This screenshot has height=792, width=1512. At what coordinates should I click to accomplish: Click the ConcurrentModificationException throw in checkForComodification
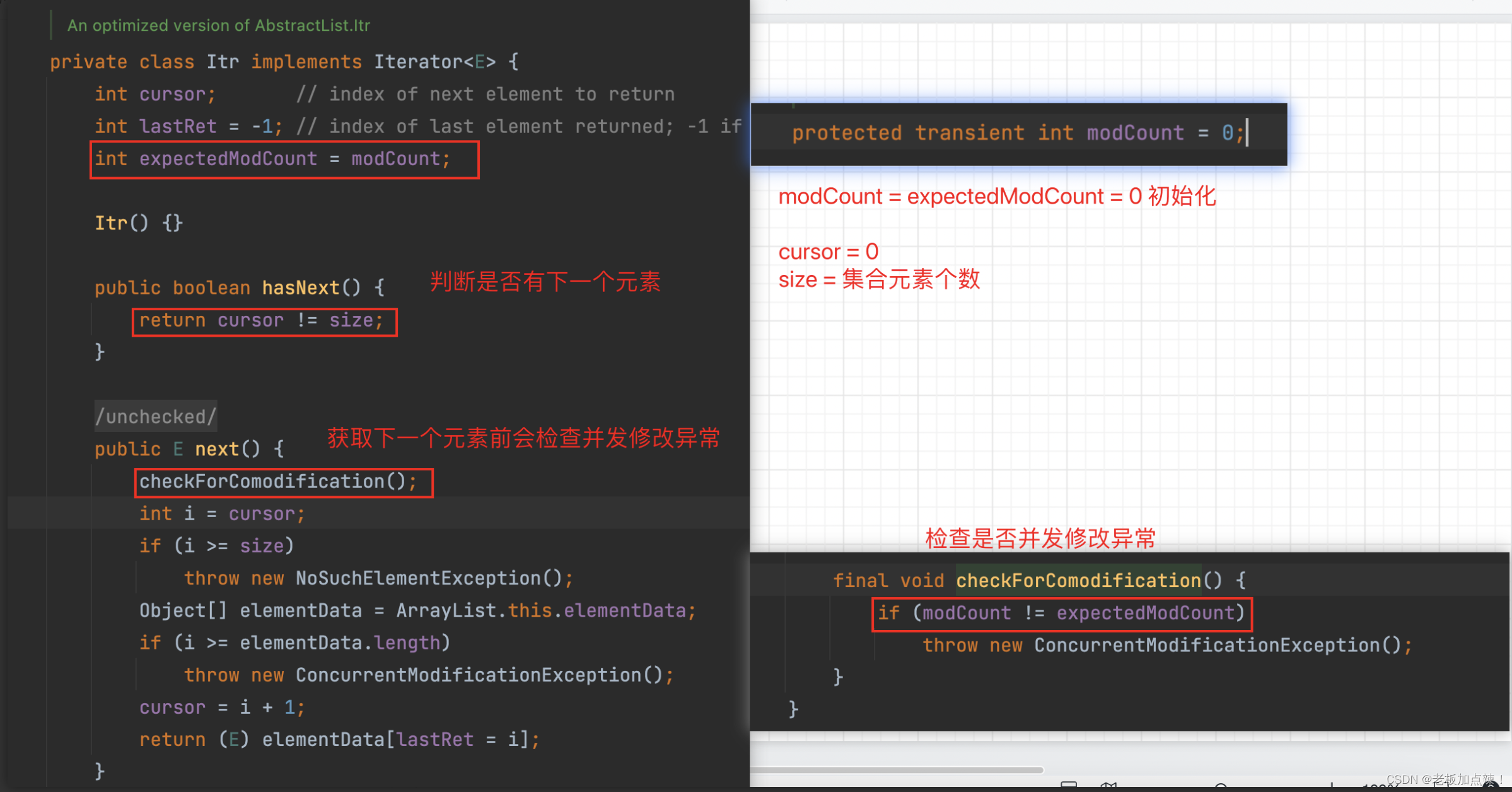[x=1168, y=645]
